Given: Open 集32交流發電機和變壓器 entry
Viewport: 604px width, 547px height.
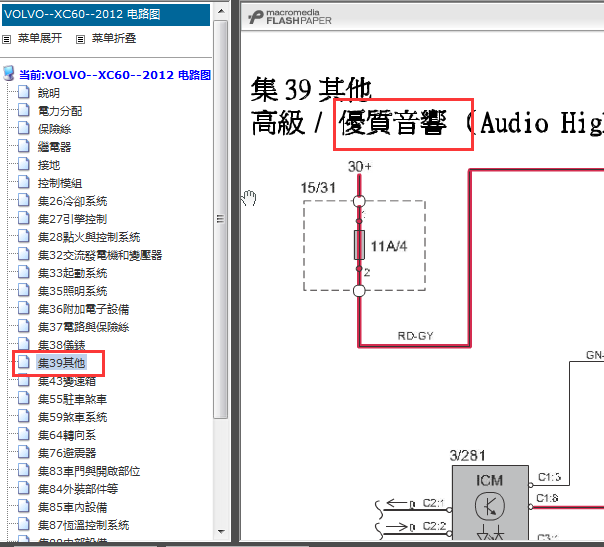Looking at the screenshot, I should (x=100, y=255).
